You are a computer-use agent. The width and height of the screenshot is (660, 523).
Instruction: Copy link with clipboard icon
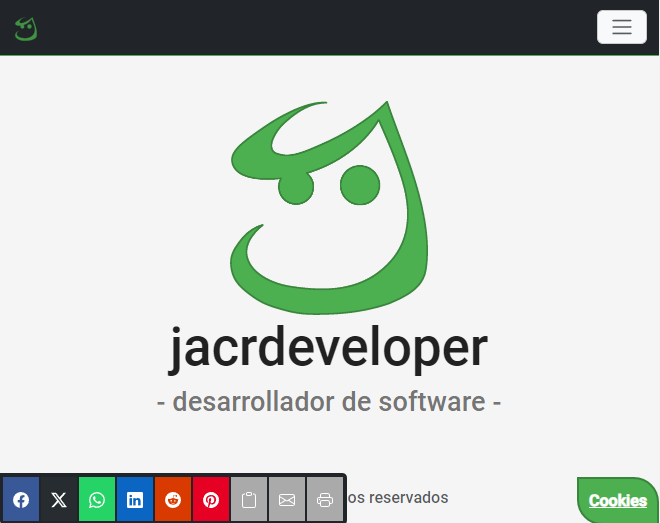[249, 499]
